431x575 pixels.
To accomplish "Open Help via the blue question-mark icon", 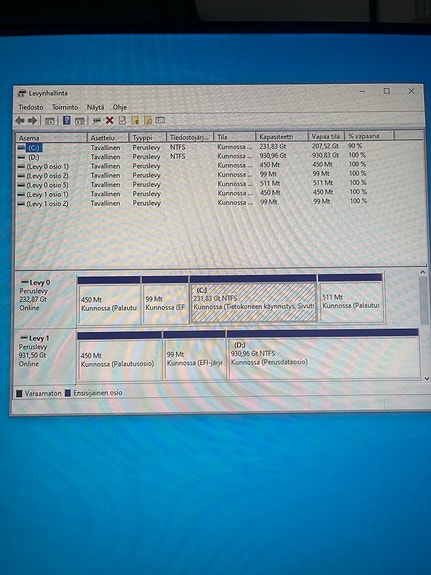I will (66, 120).
